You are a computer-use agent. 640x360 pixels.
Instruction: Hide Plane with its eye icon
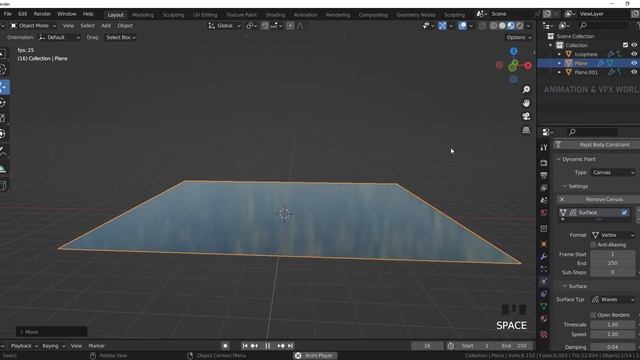tap(634, 63)
